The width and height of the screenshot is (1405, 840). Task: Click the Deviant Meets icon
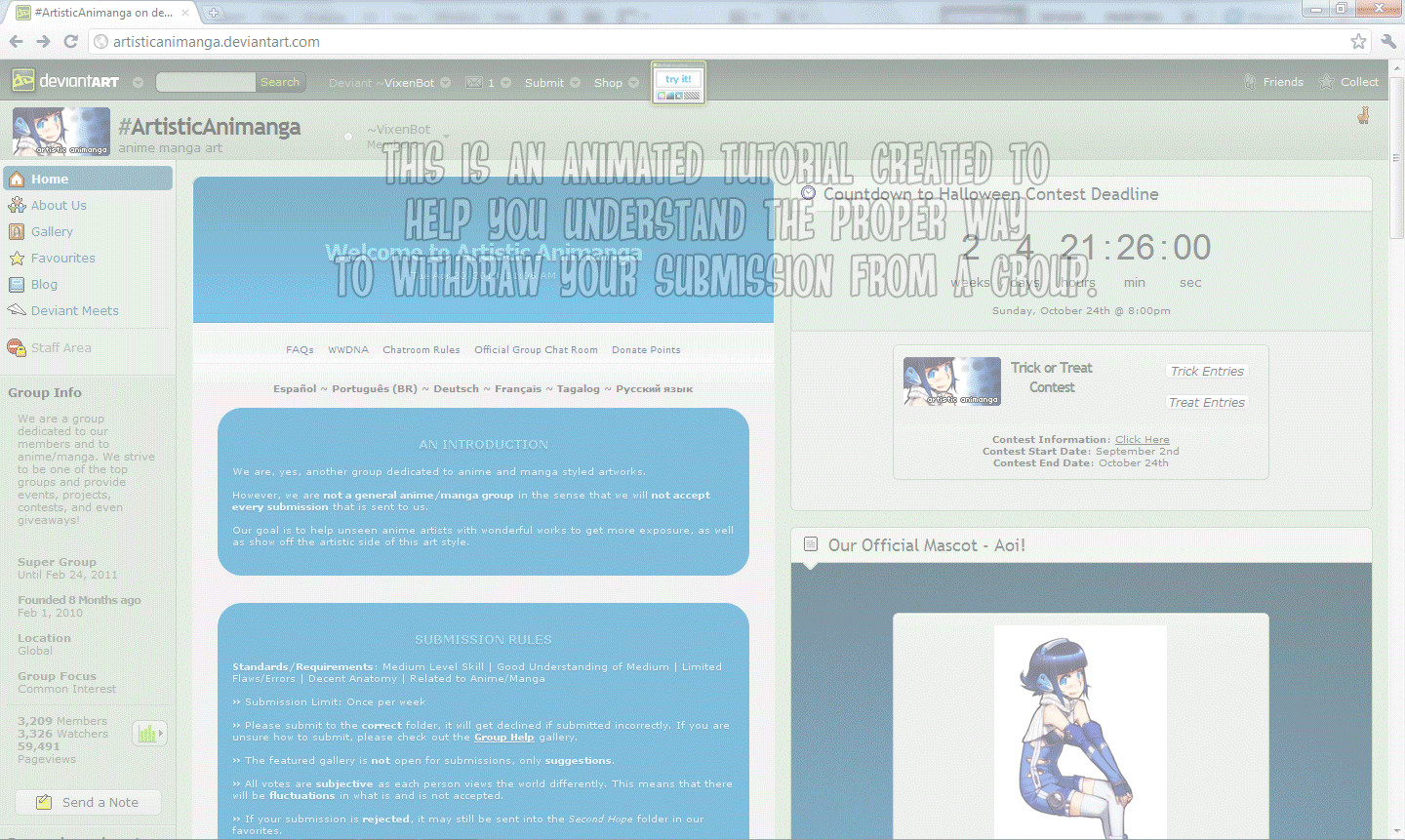click(x=17, y=310)
